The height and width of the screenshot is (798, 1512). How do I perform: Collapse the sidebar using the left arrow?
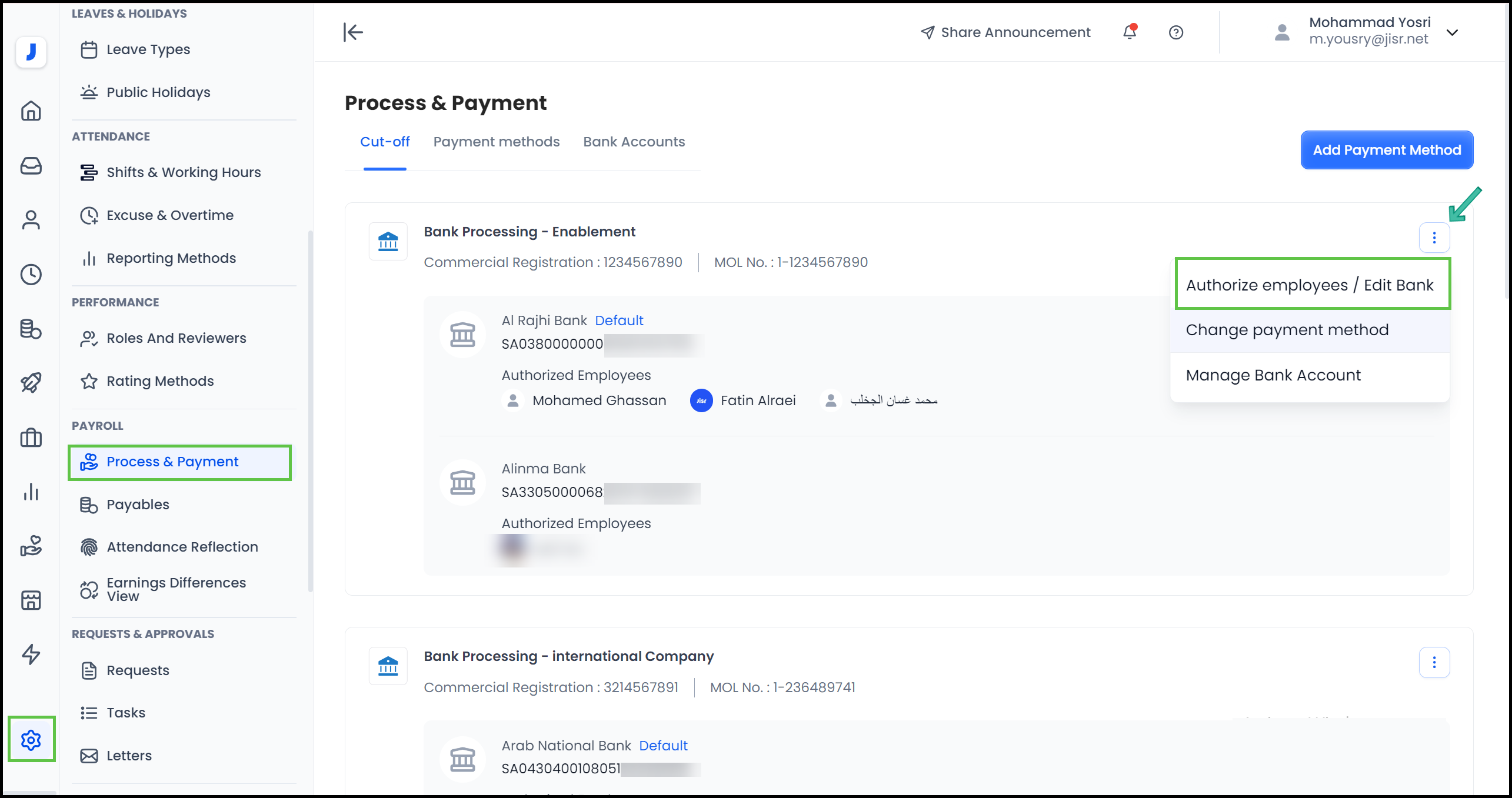point(353,32)
